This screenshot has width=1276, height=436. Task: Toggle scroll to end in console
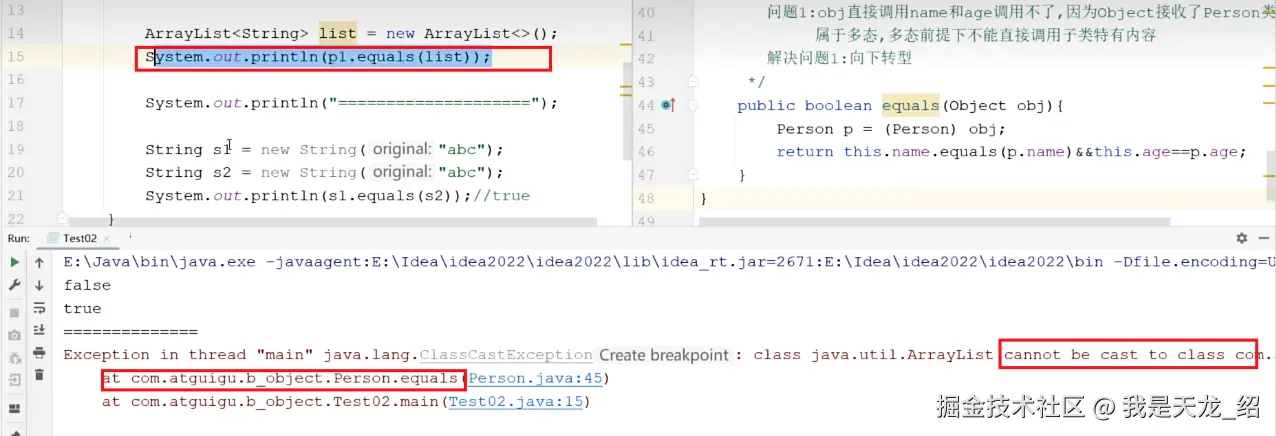39,330
